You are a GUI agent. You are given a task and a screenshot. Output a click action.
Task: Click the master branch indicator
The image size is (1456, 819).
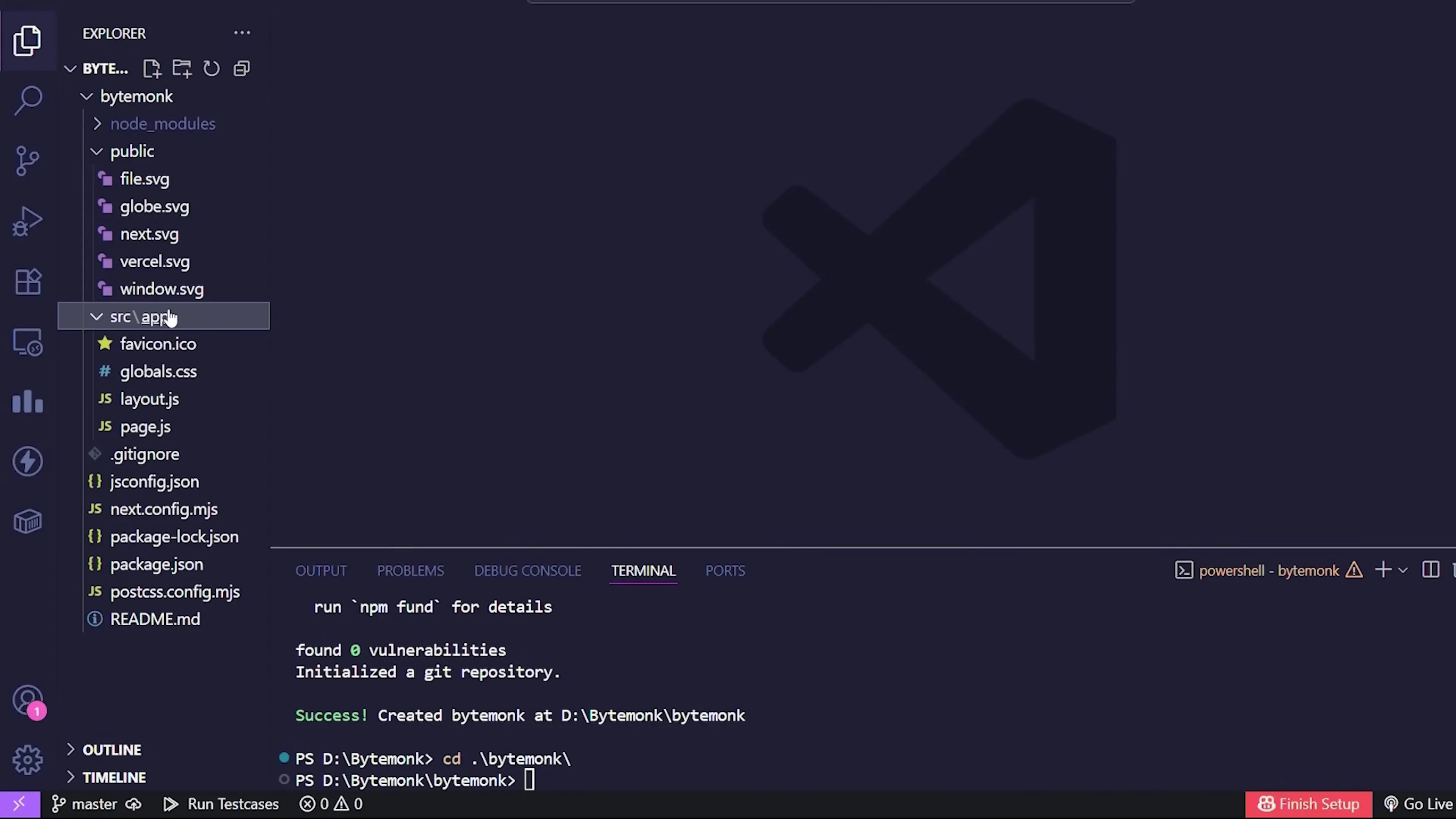[85, 804]
